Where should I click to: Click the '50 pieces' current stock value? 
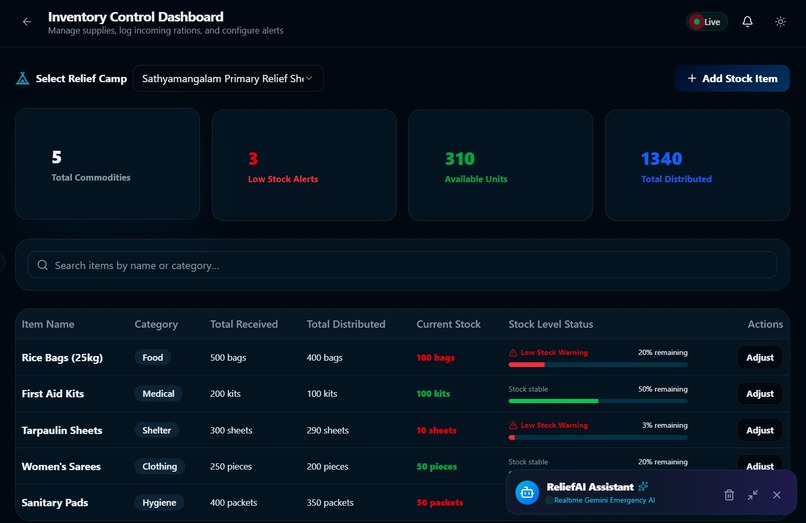(x=436, y=466)
